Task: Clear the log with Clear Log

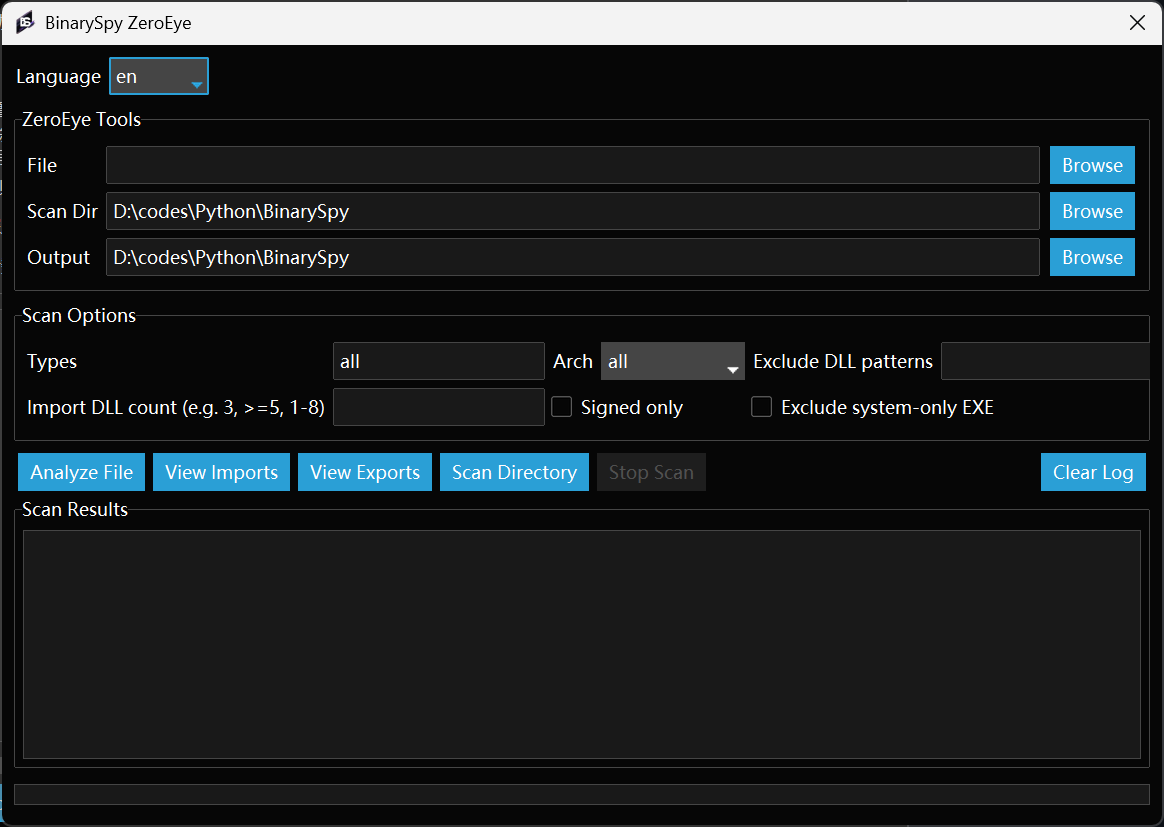Action: (1093, 472)
